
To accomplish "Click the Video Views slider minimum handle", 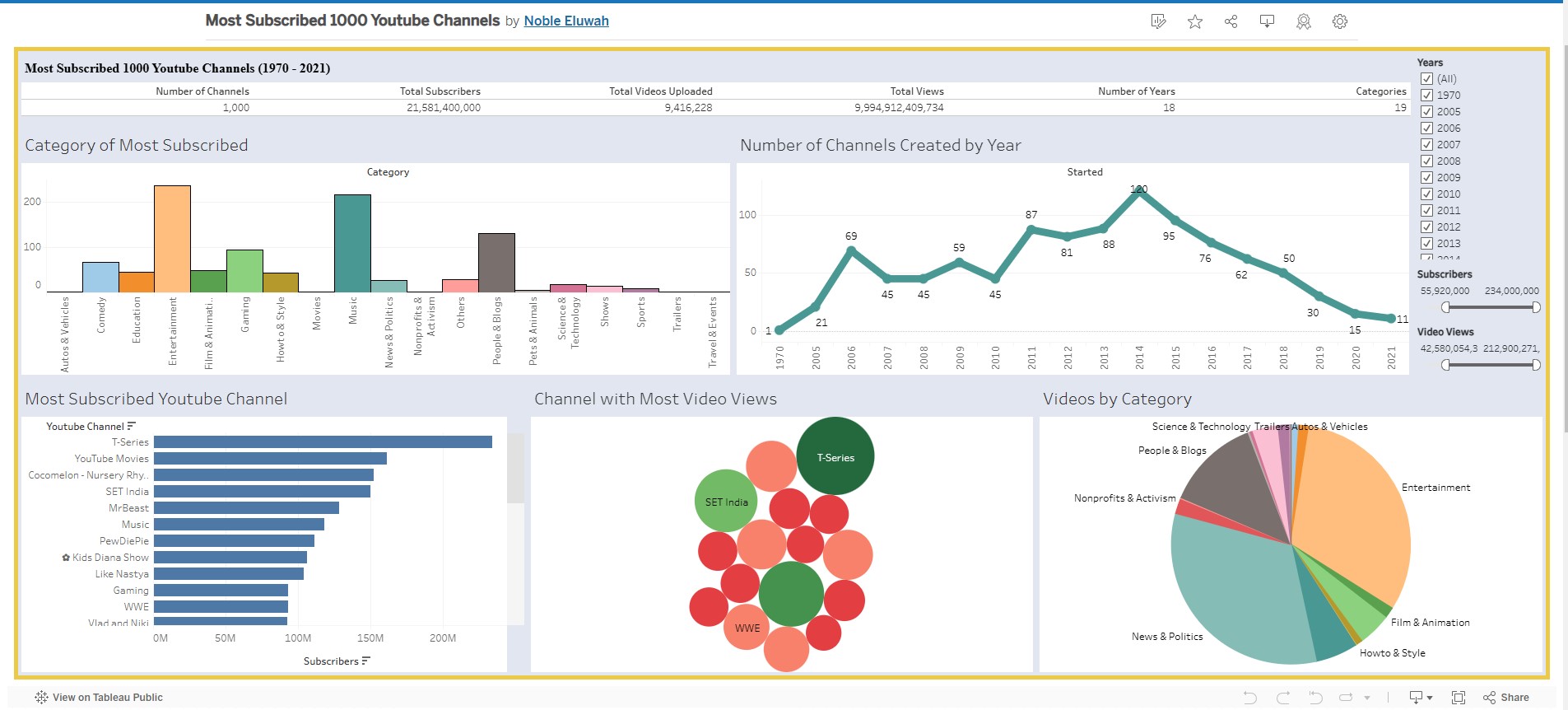I will [1446, 365].
